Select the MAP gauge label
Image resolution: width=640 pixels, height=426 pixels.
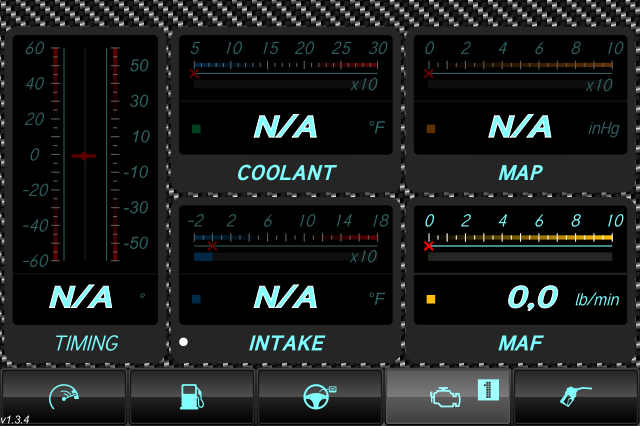tap(521, 173)
